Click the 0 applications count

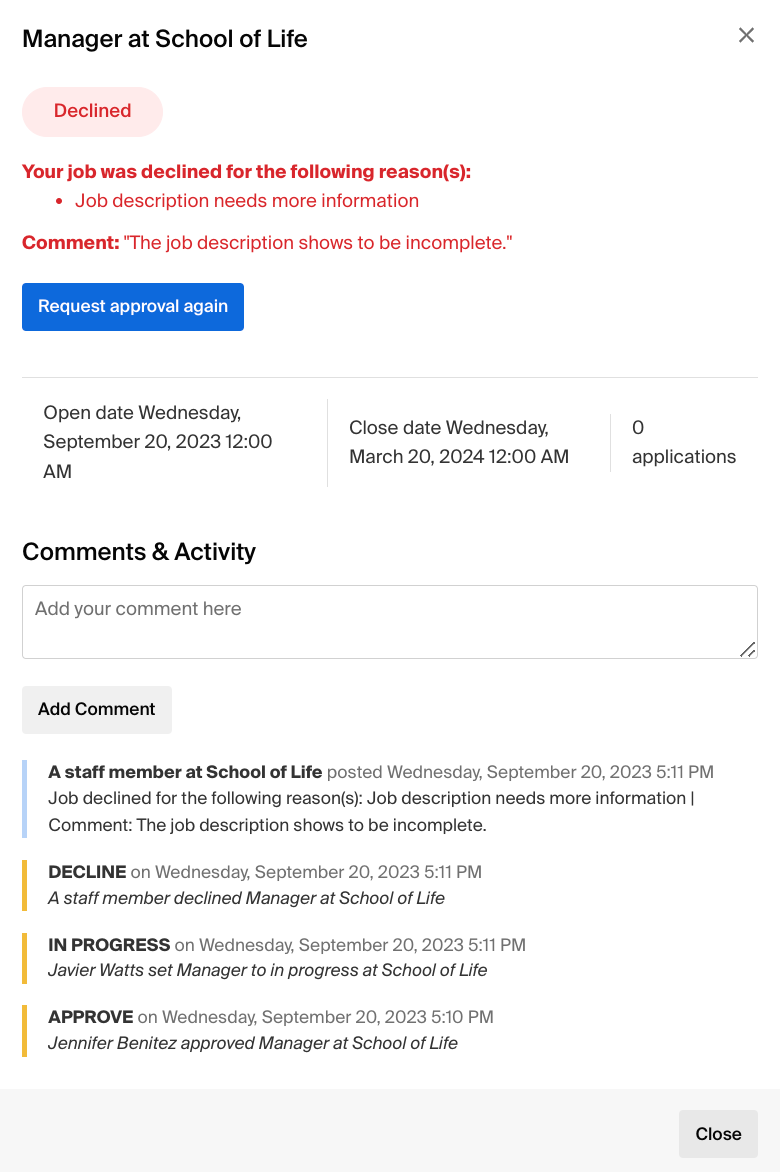(x=684, y=442)
